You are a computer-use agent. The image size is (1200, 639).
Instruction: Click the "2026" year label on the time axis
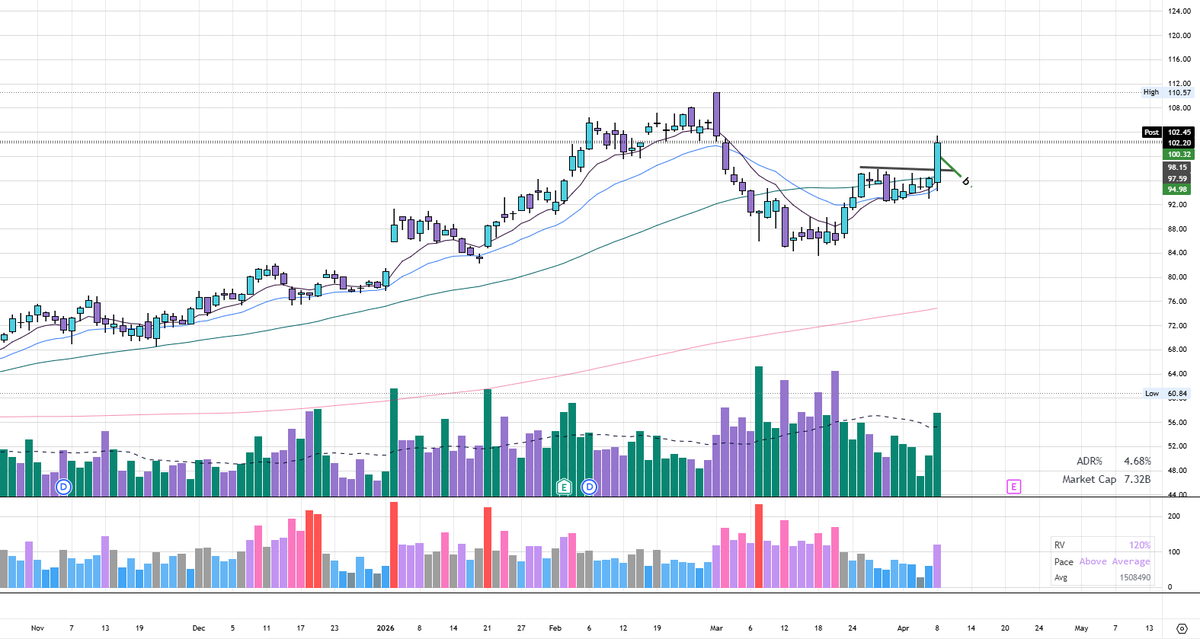pos(386,627)
